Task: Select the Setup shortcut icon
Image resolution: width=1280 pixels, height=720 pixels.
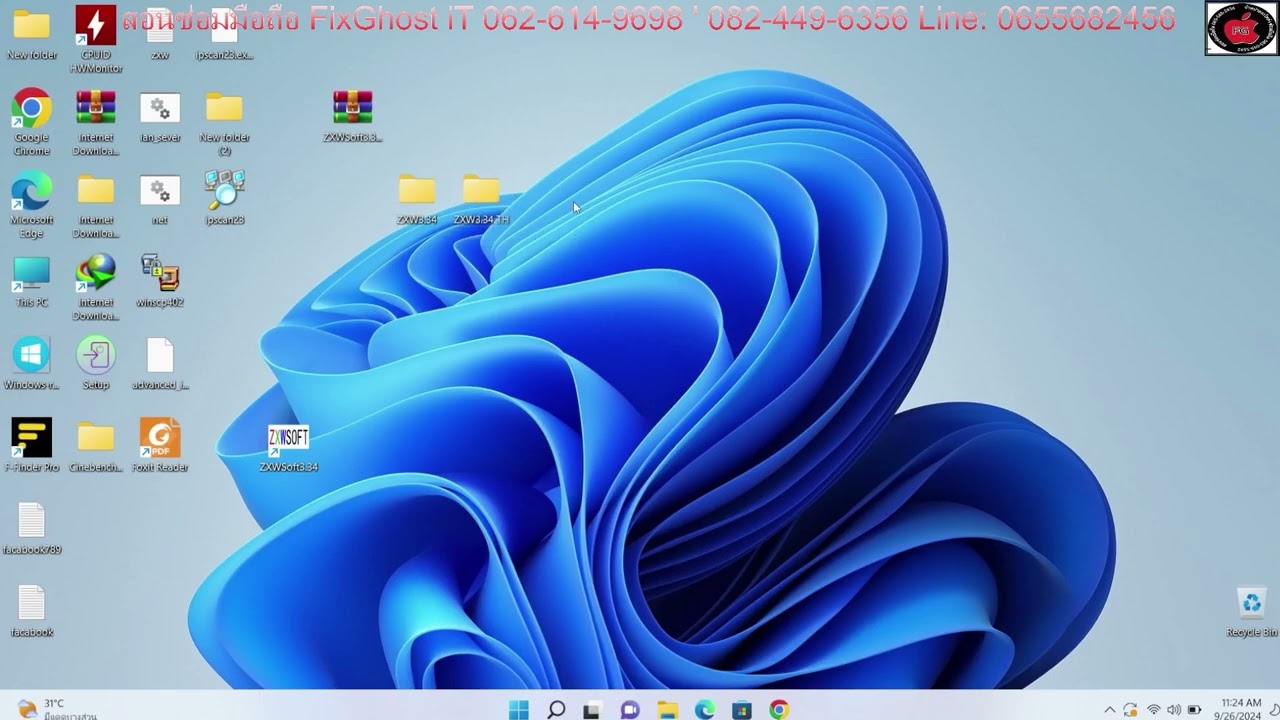Action: pos(96,363)
